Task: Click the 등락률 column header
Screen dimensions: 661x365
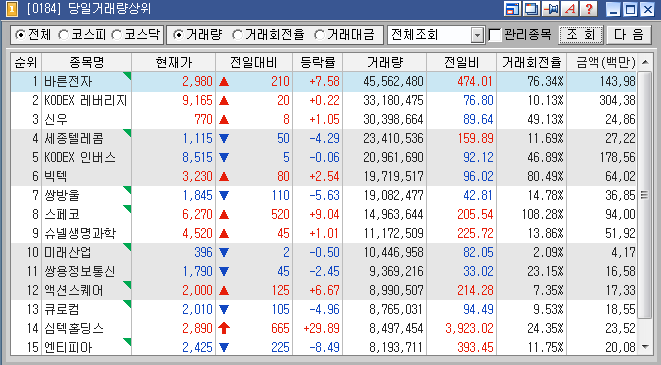Action: coord(317,62)
